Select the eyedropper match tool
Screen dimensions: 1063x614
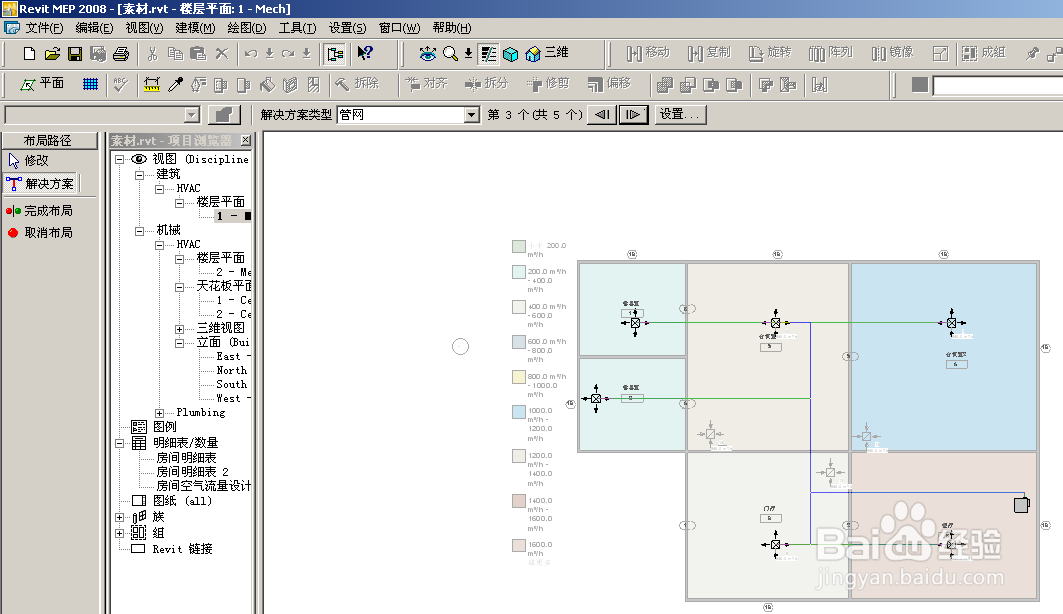[x=176, y=85]
